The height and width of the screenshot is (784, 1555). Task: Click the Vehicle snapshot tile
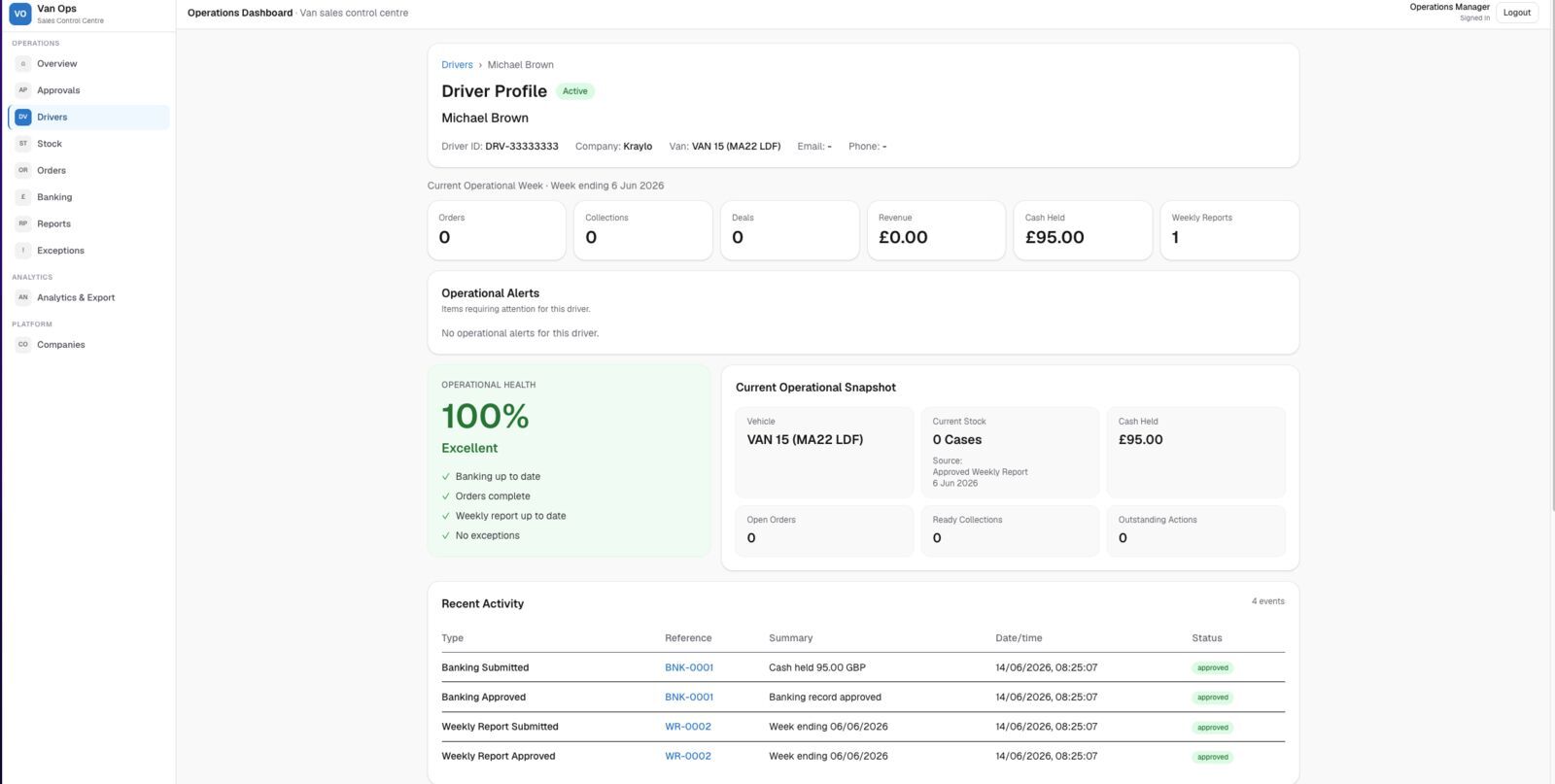[x=824, y=453]
